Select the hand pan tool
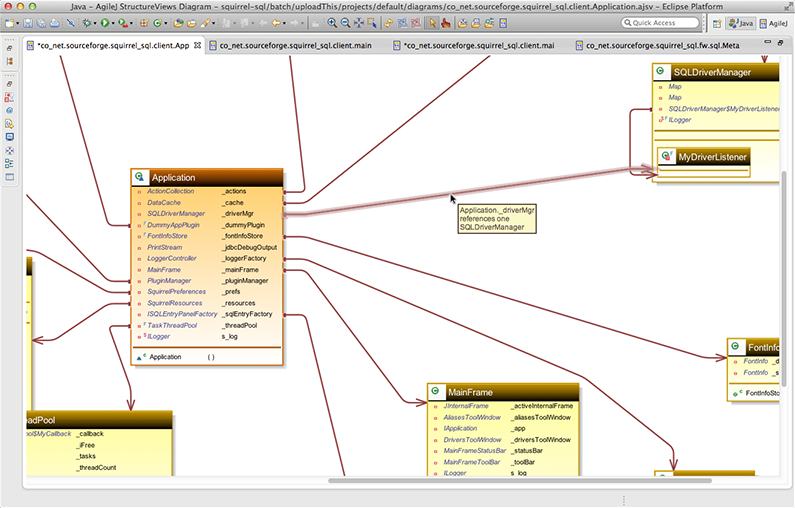The height and width of the screenshot is (508, 795). [x=446, y=23]
